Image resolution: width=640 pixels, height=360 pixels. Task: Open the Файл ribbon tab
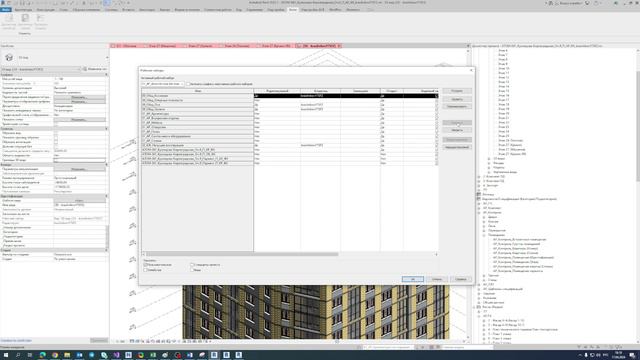[6, 9]
